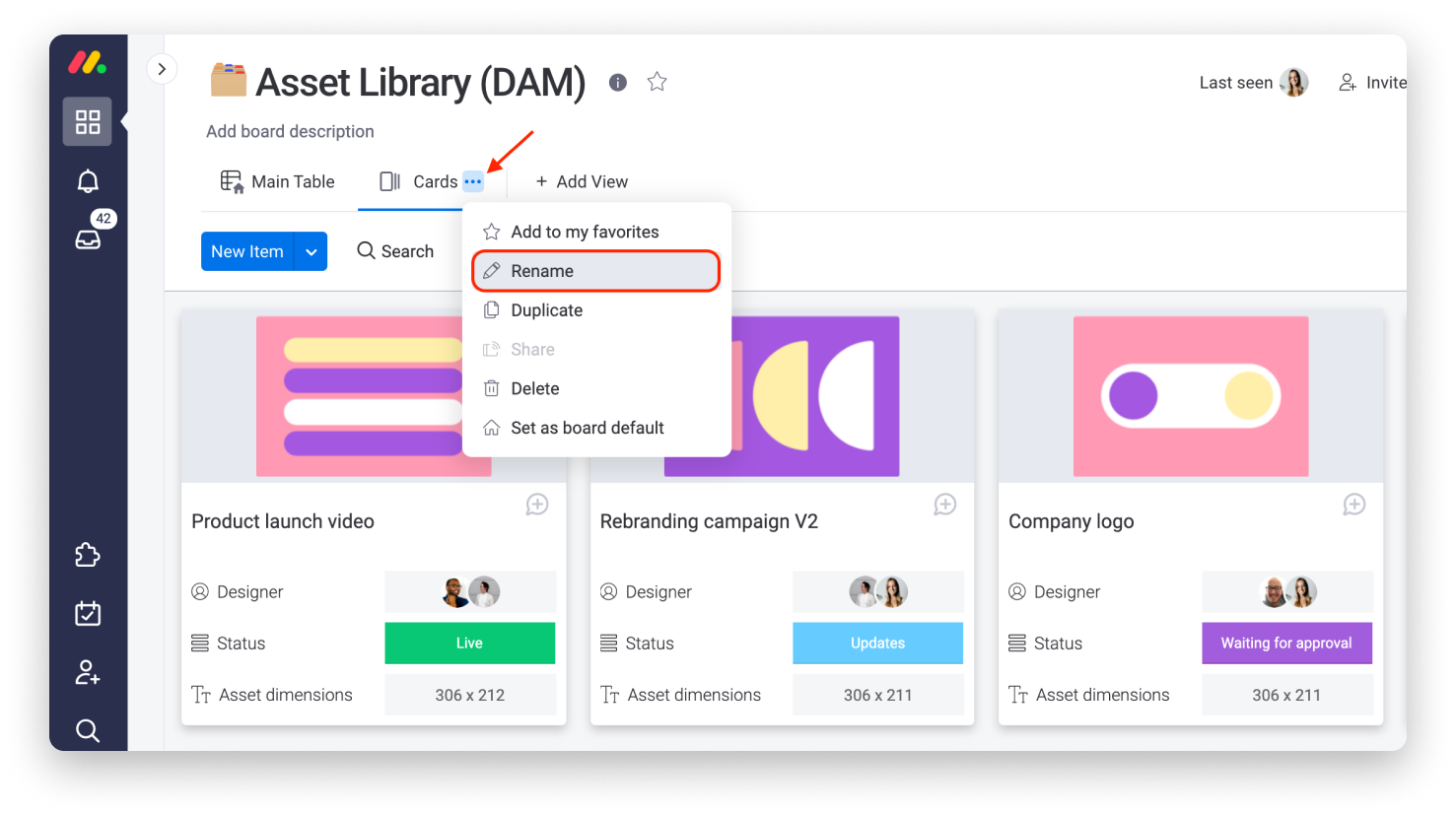Click the board info icon
1456x815 pixels.
click(618, 83)
